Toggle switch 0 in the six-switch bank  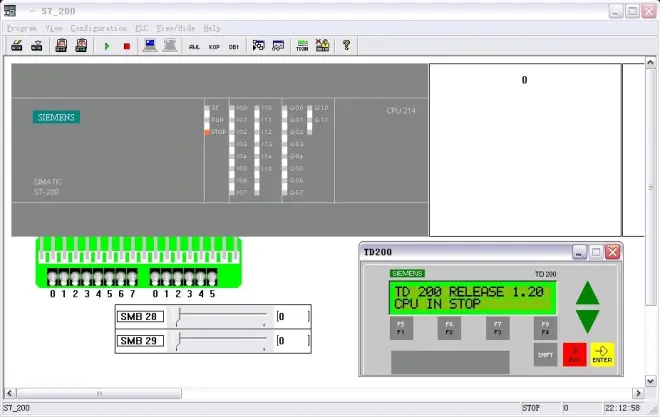(x=155, y=277)
